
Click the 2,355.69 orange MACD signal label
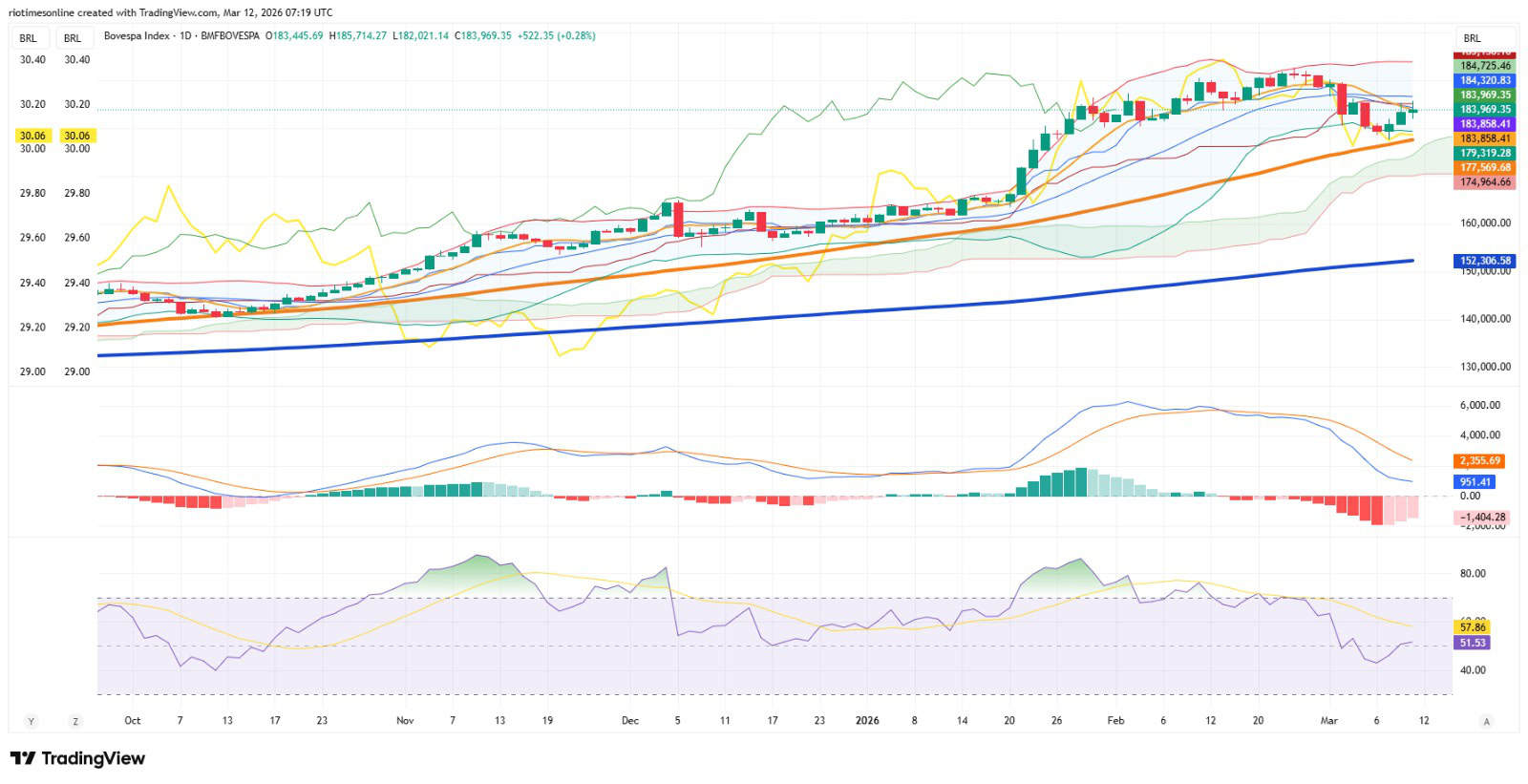[1480, 460]
